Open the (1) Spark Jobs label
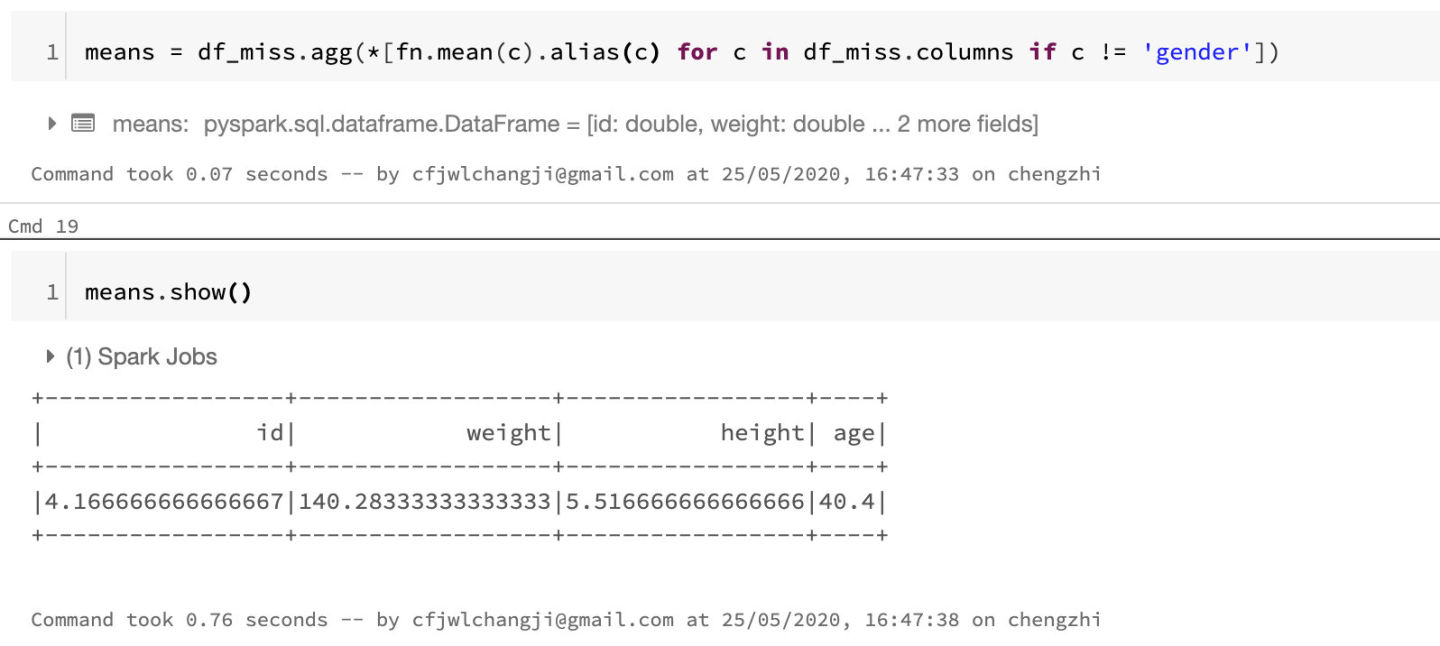This screenshot has height=646, width=1440. (141, 357)
